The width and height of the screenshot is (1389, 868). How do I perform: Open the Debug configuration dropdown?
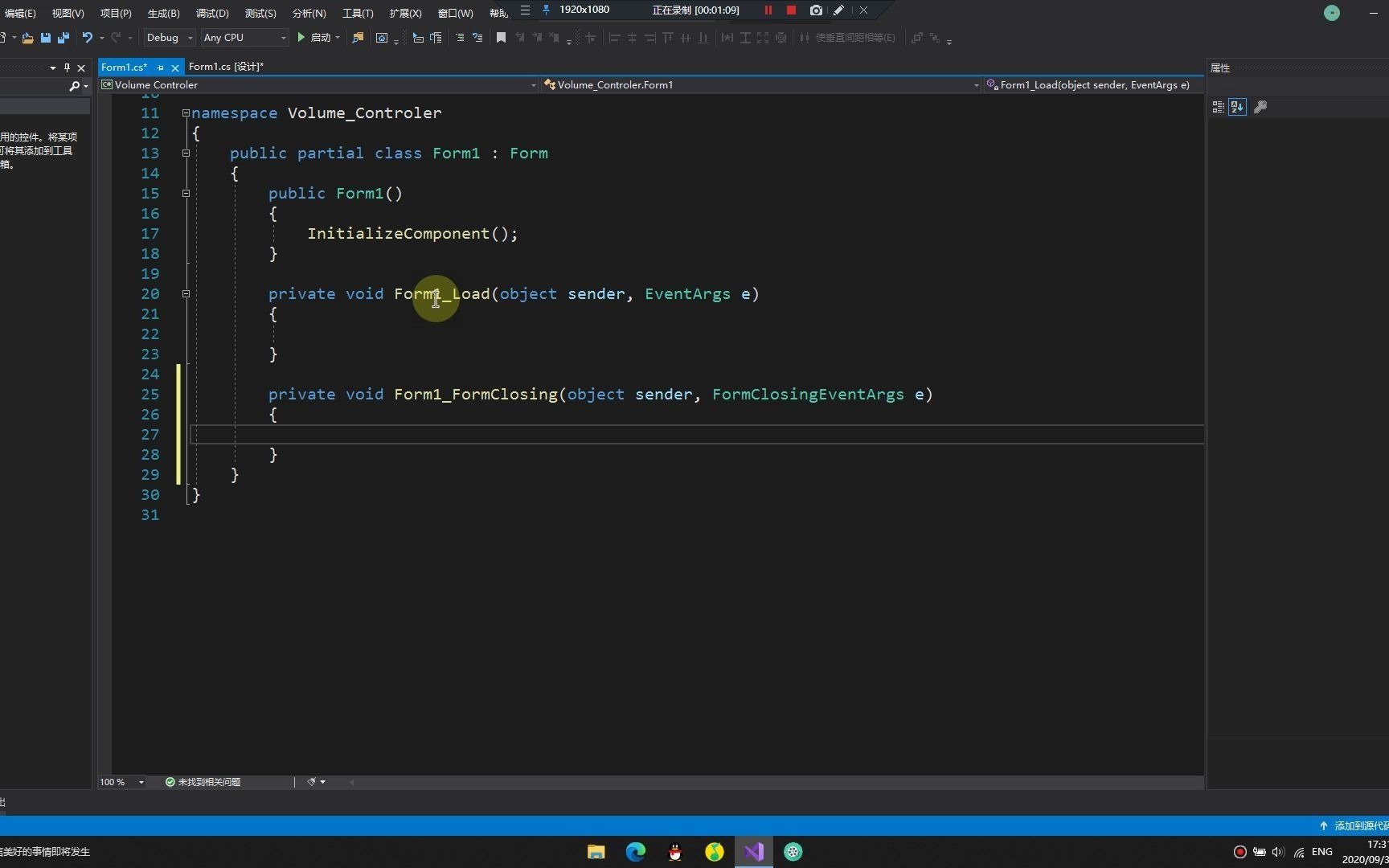point(170,38)
